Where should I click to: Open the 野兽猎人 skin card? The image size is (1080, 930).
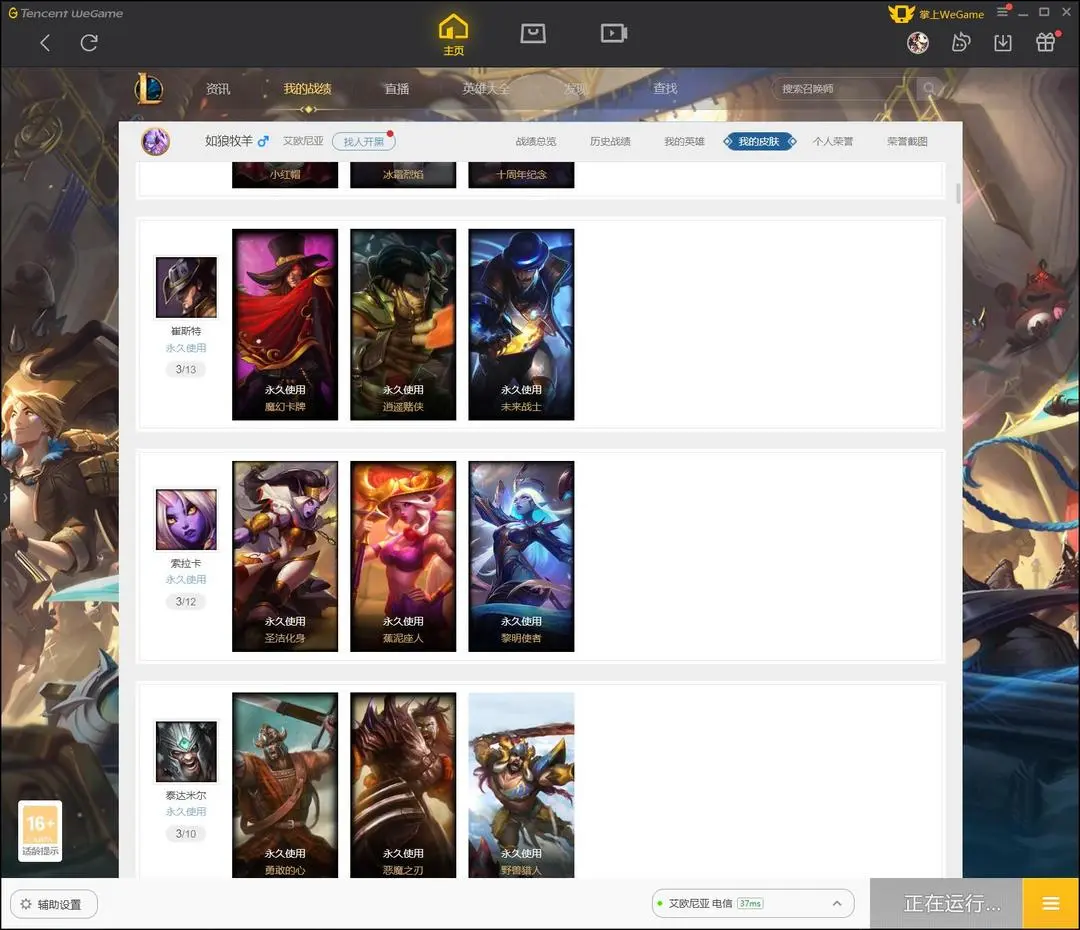521,785
